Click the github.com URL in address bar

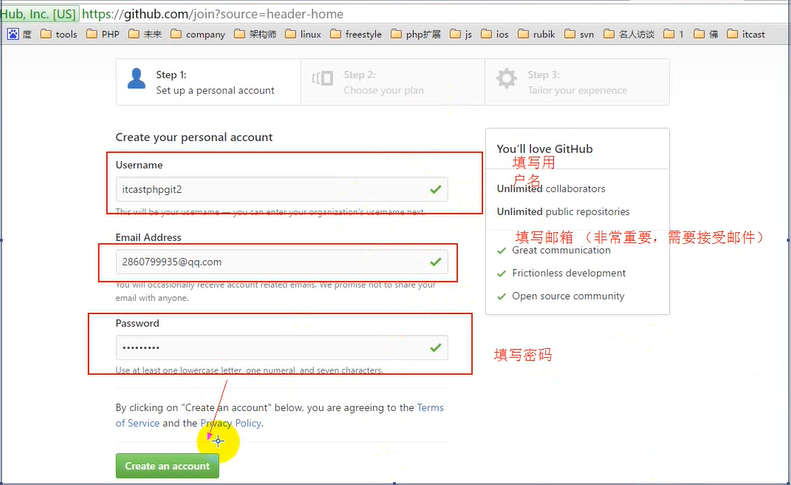coord(212,14)
